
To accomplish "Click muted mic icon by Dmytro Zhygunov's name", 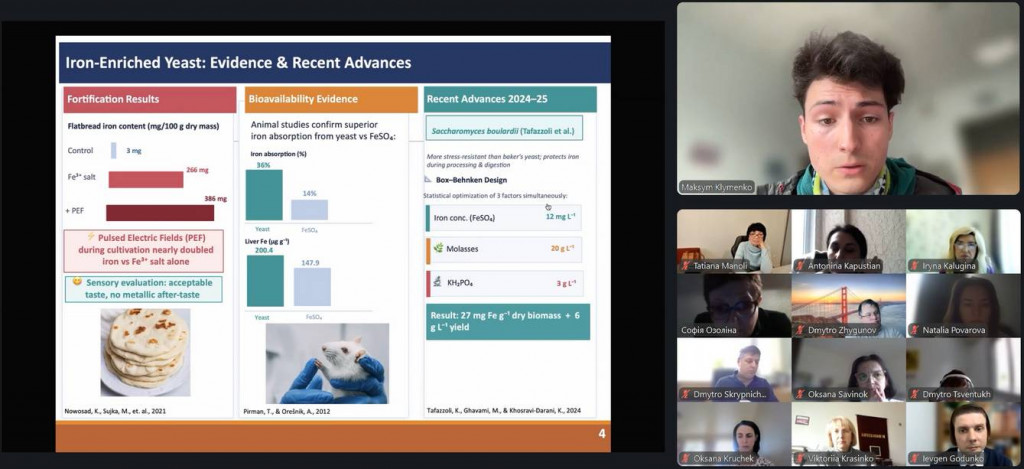I will tap(800, 330).
